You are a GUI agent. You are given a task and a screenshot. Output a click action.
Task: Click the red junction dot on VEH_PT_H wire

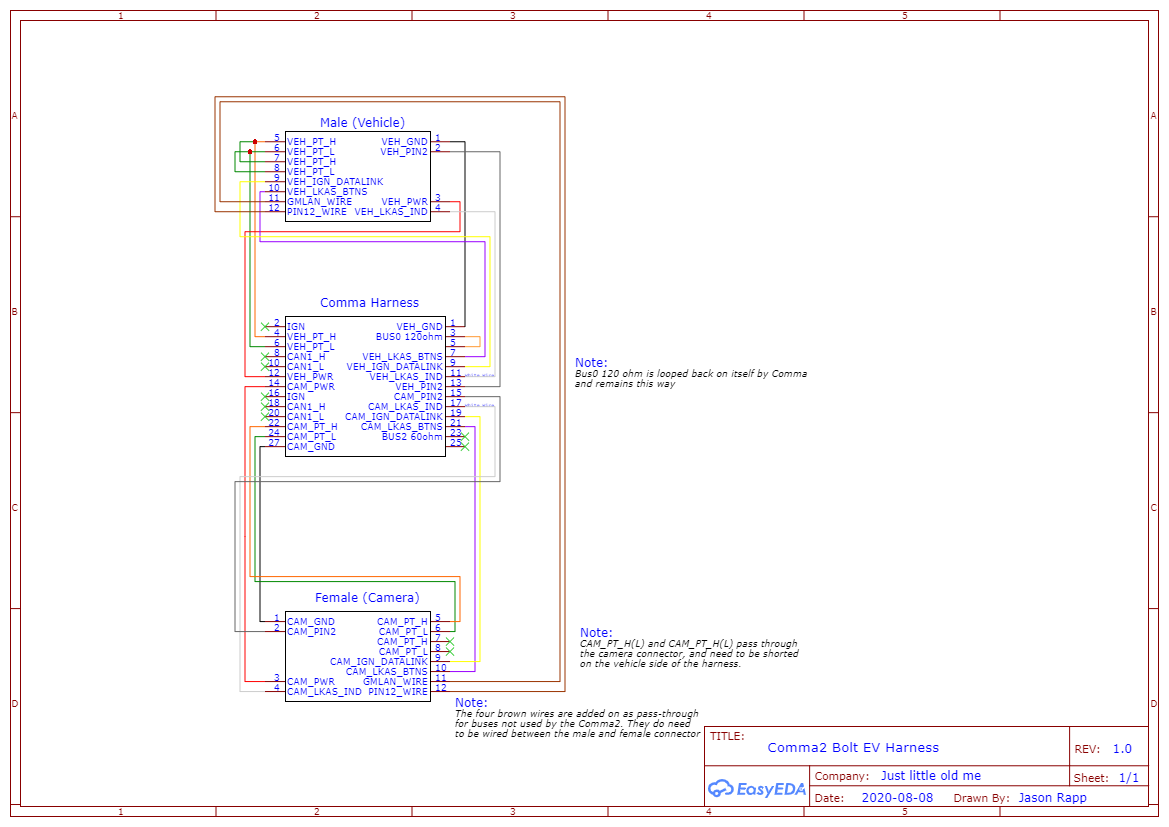254,141
